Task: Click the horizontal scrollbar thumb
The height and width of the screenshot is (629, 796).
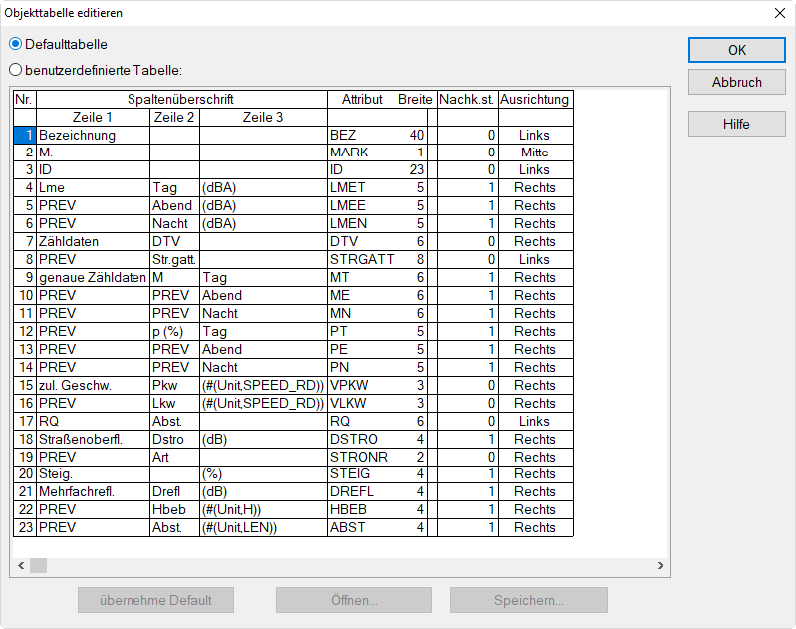Action: (39, 565)
